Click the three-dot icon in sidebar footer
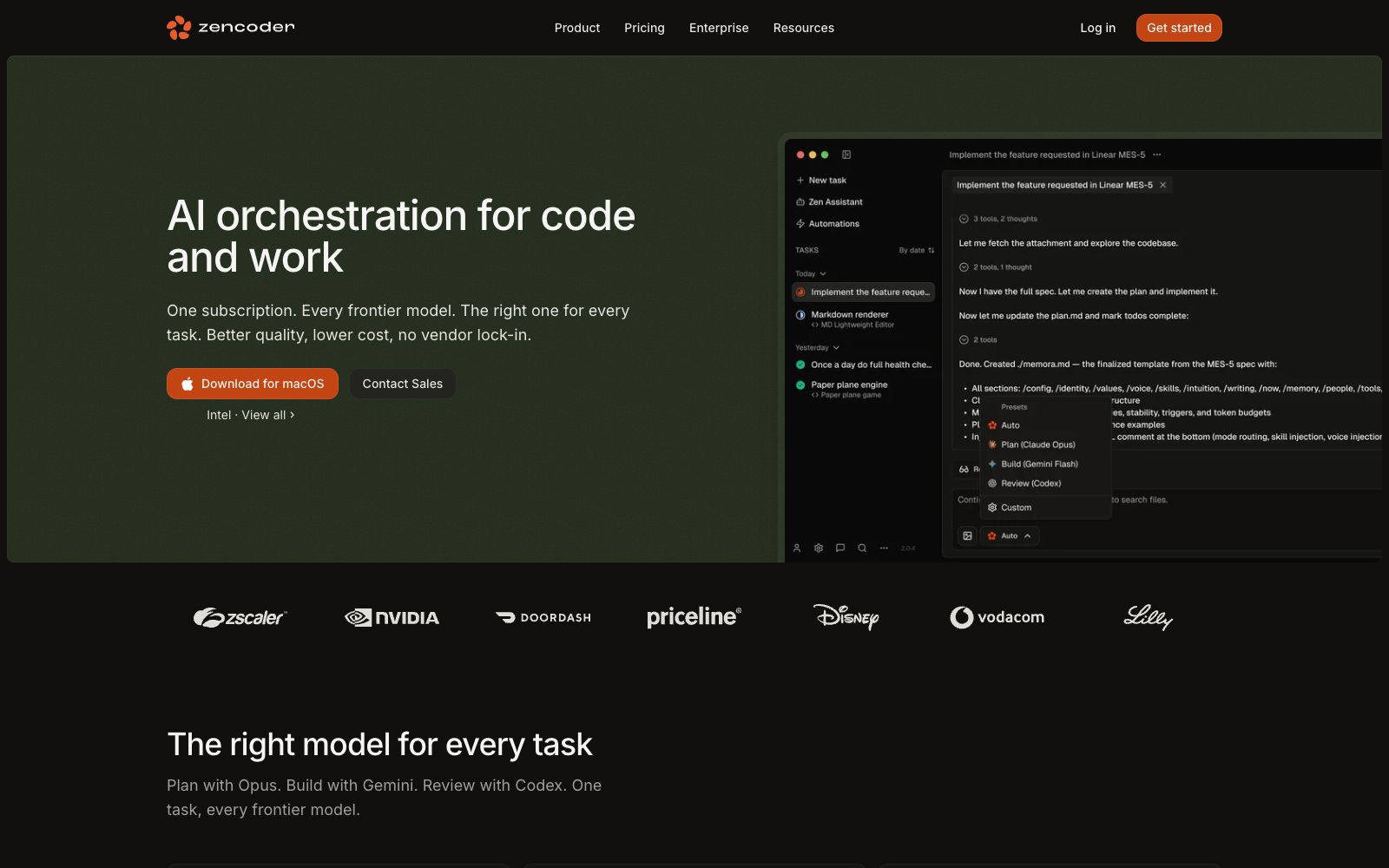 coord(884,548)
